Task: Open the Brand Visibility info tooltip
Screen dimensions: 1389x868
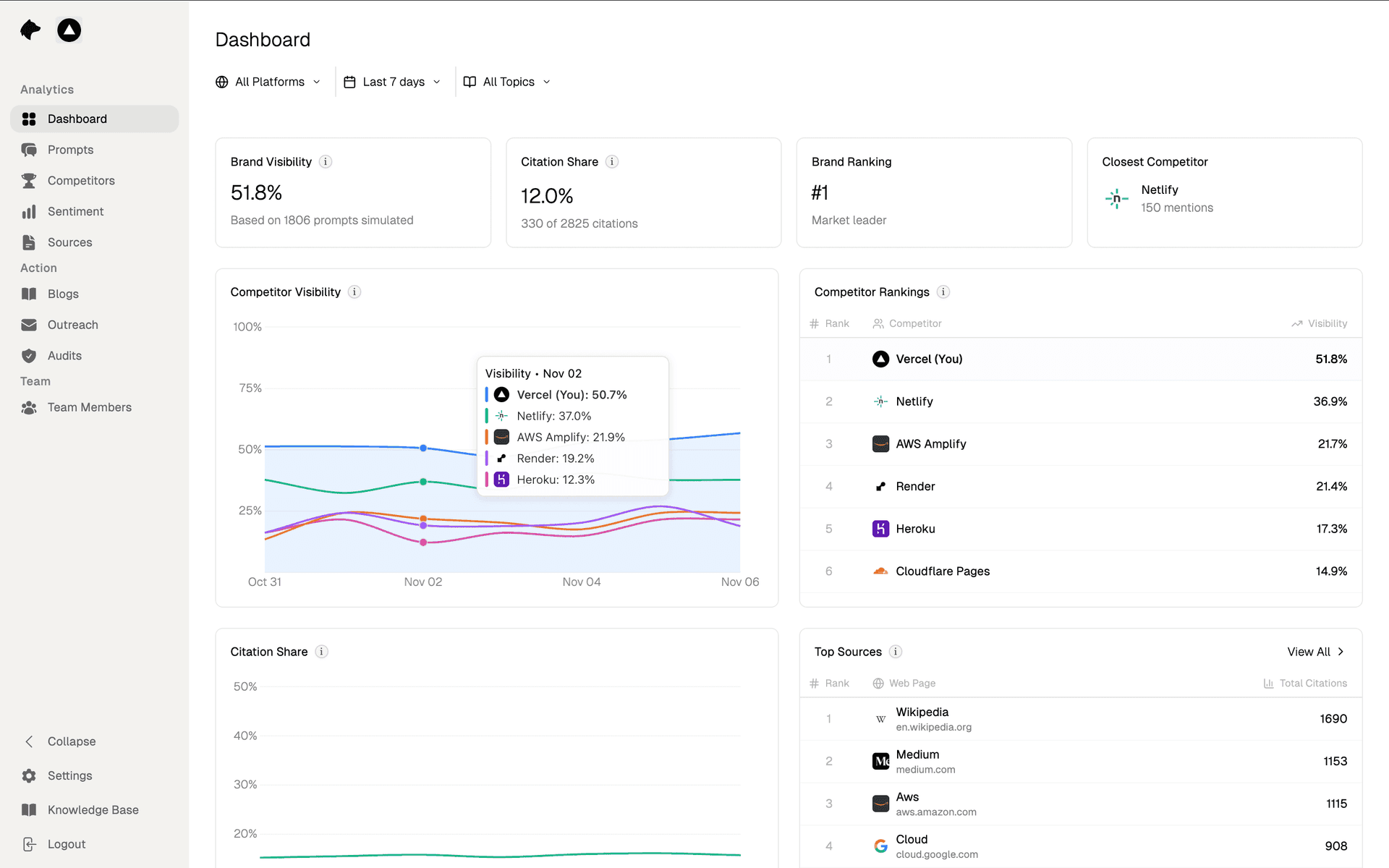Action: tap(326, 161)
